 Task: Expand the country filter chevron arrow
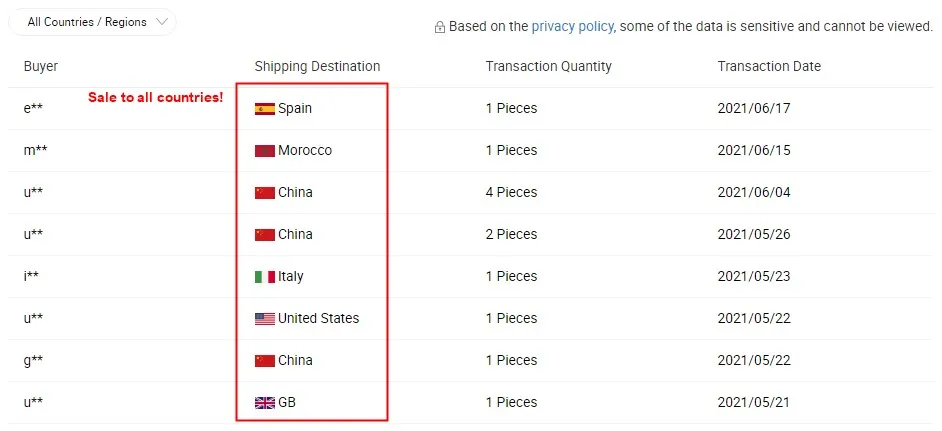pos(162,22)
